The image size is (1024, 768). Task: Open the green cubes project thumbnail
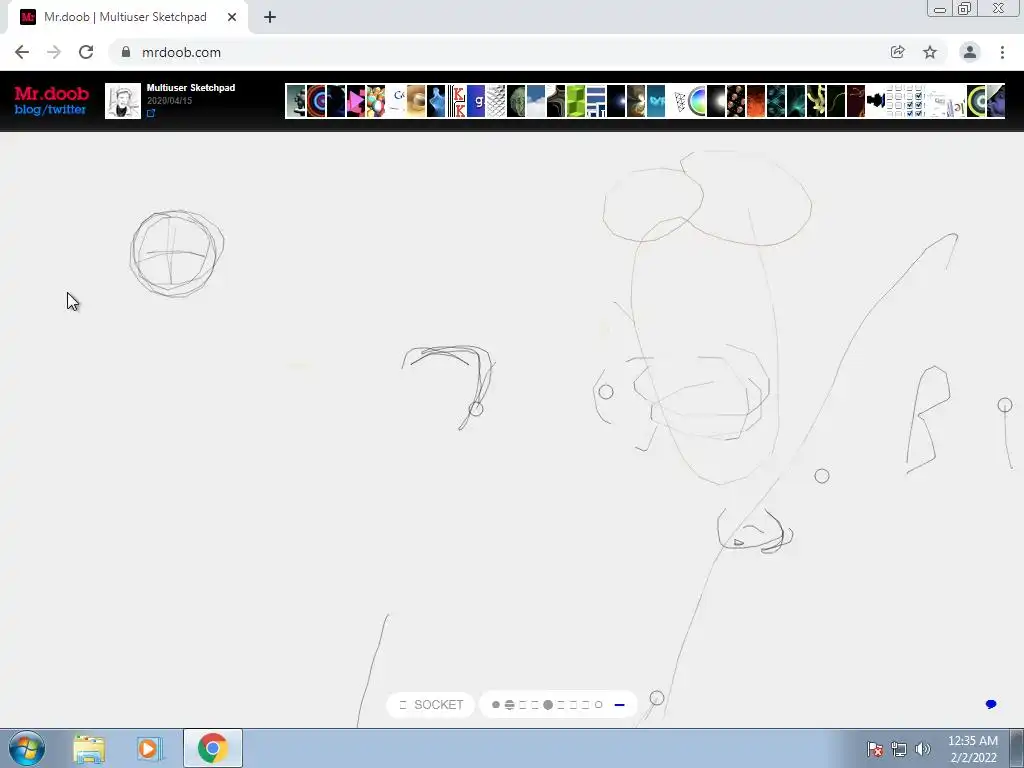[x=575, y=101]
